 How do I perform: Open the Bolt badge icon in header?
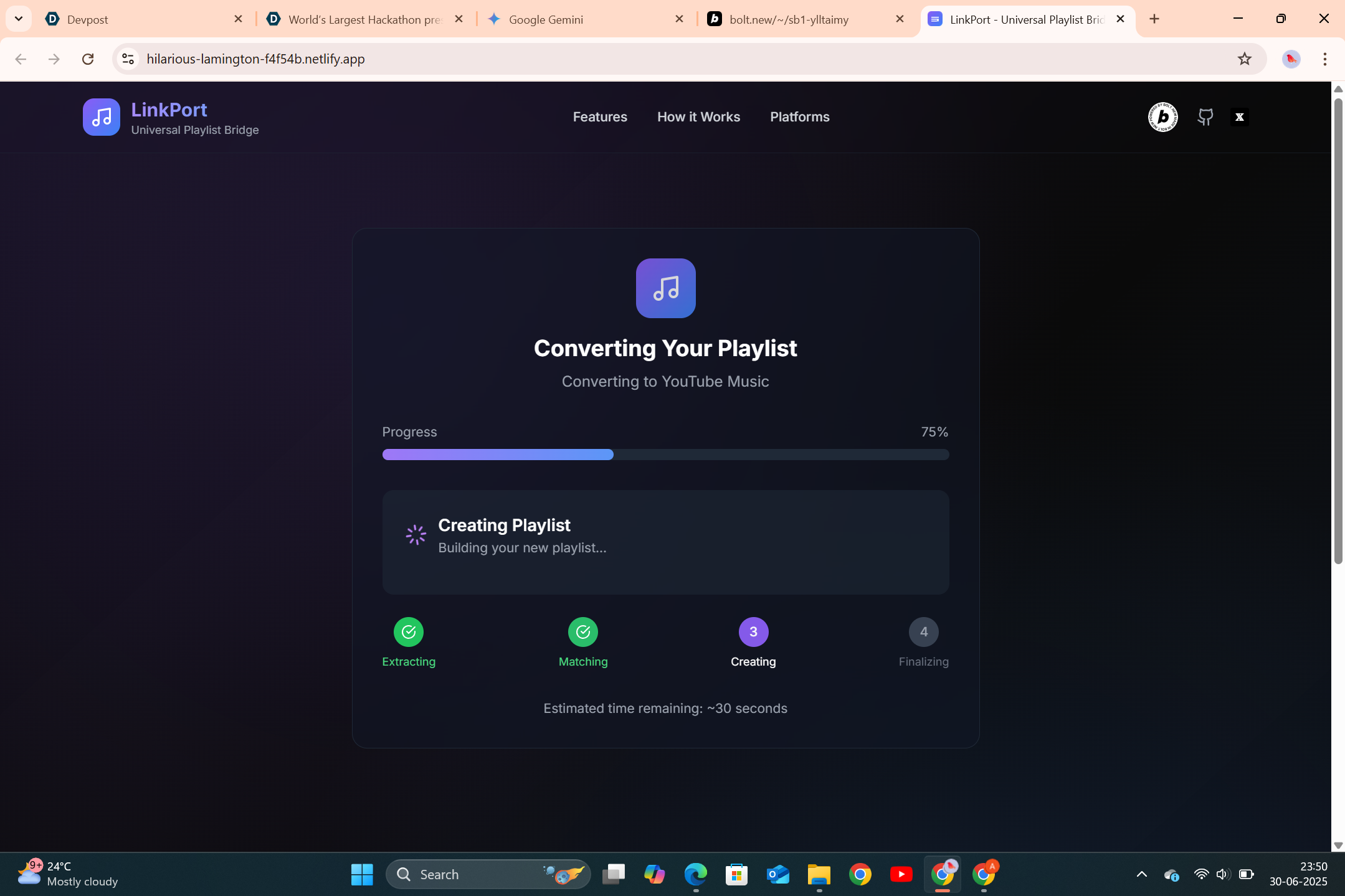(x=1162, y=117)
